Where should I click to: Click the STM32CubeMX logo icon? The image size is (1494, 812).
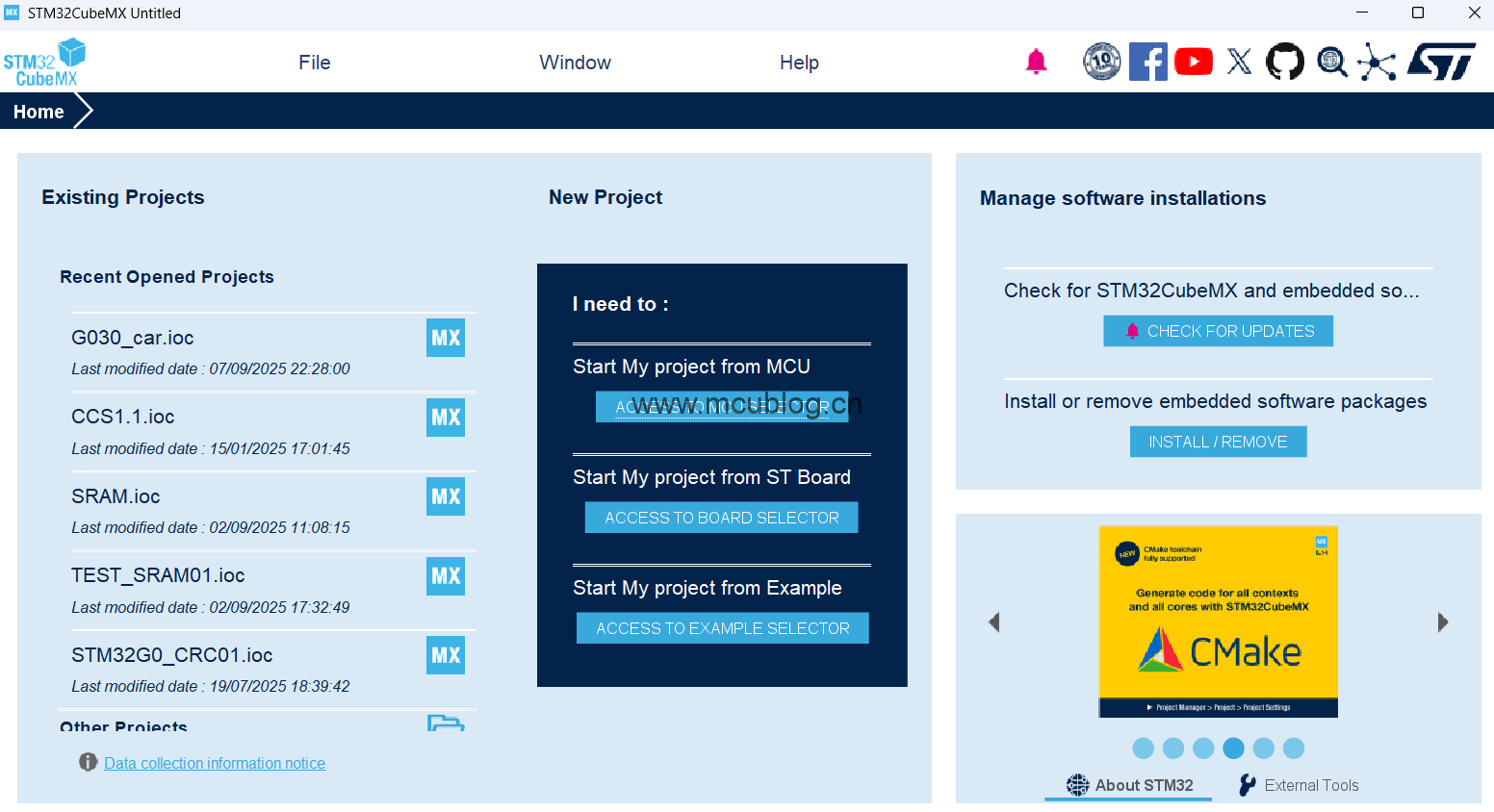(x=44, y=63)
